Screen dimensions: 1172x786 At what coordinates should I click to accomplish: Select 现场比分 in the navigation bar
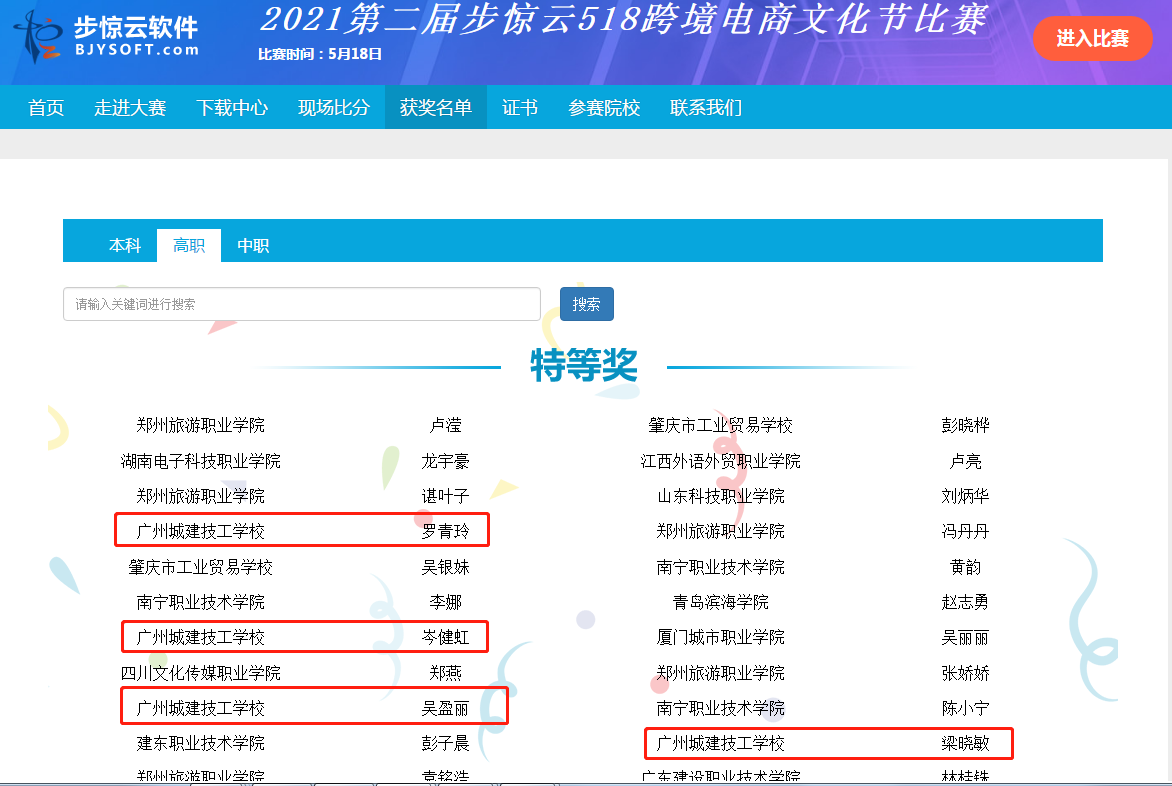click(334, 108)
